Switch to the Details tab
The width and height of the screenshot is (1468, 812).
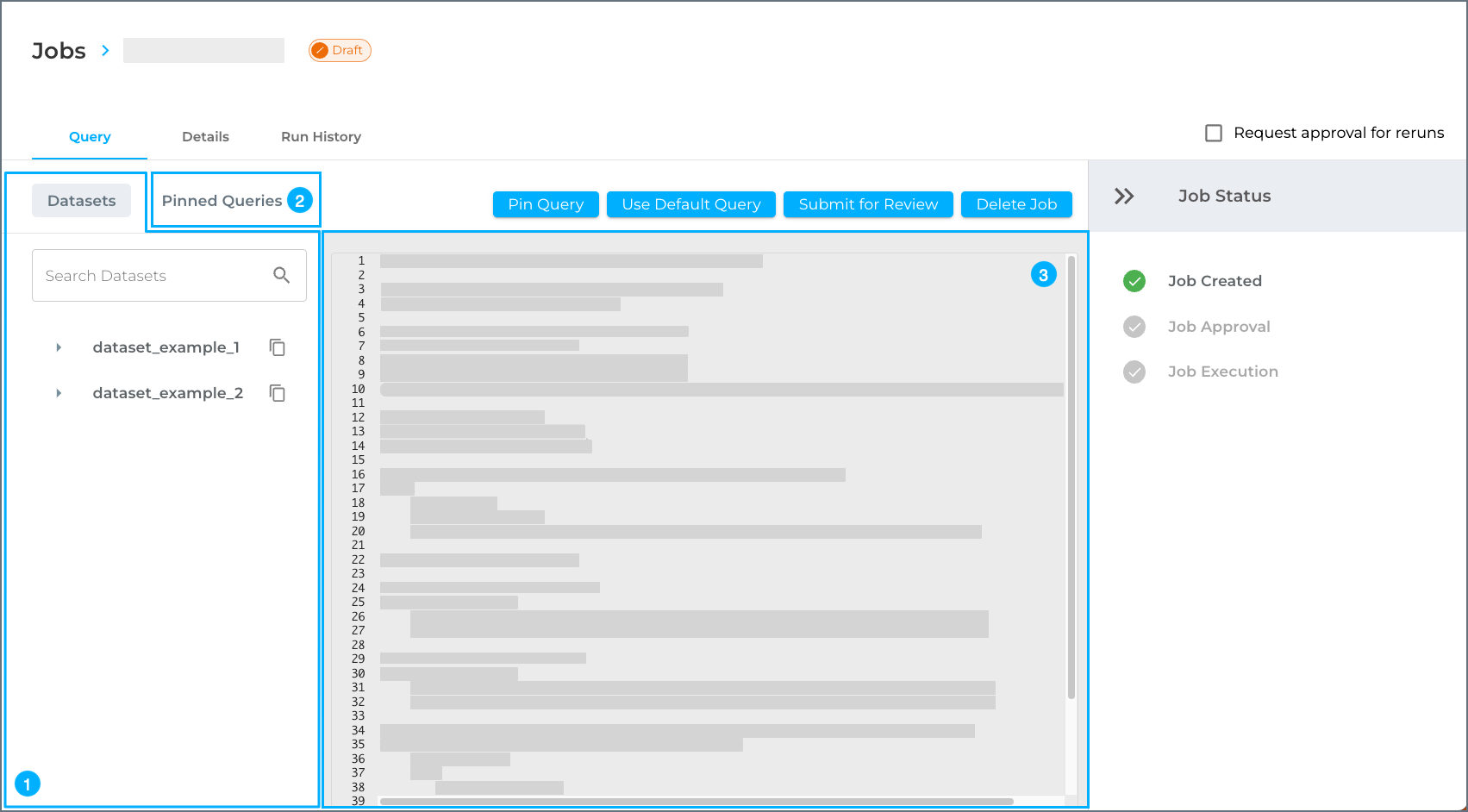click(x=205, y=137)
